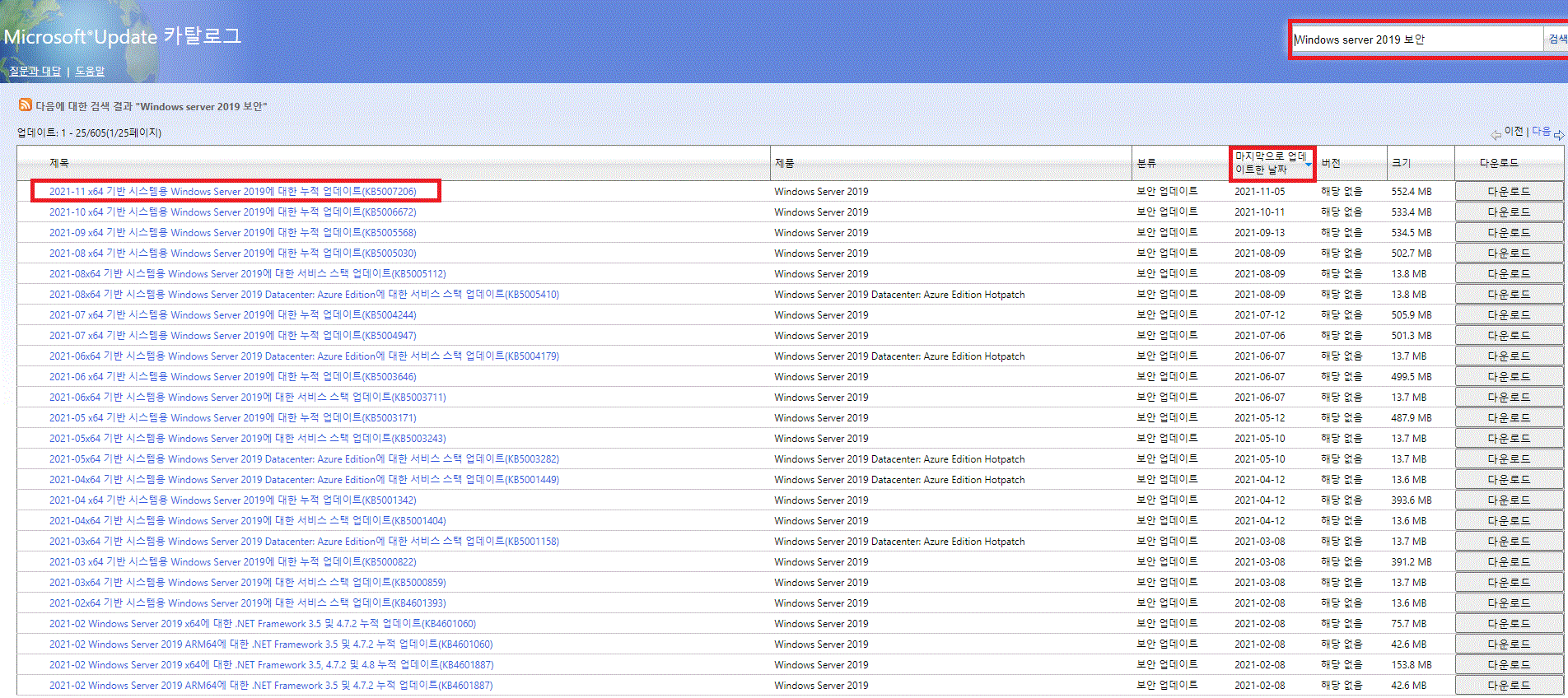The image size is (1568, 698).
Task: Open KB5004947 cumulative update link
Action: pyautogui.click(x=233, y=335)
